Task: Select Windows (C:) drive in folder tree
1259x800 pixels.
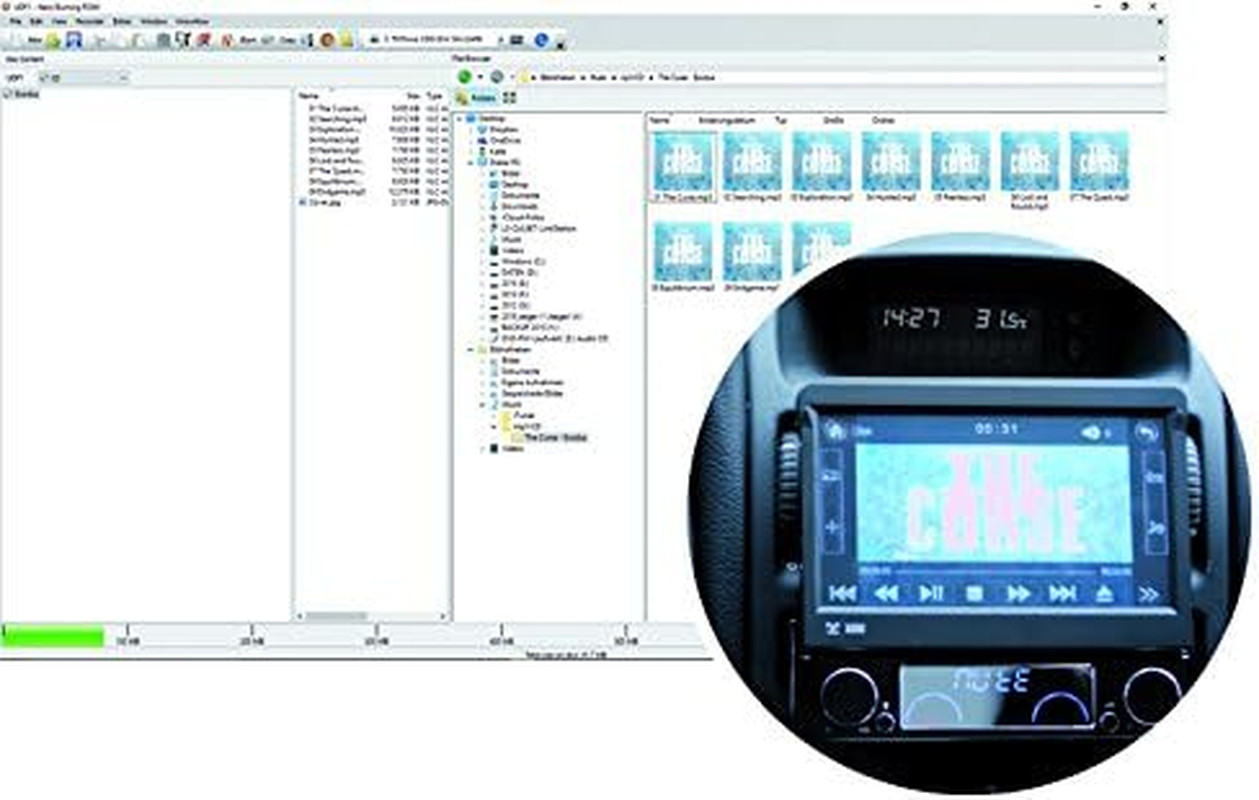Action: point(519,261)
